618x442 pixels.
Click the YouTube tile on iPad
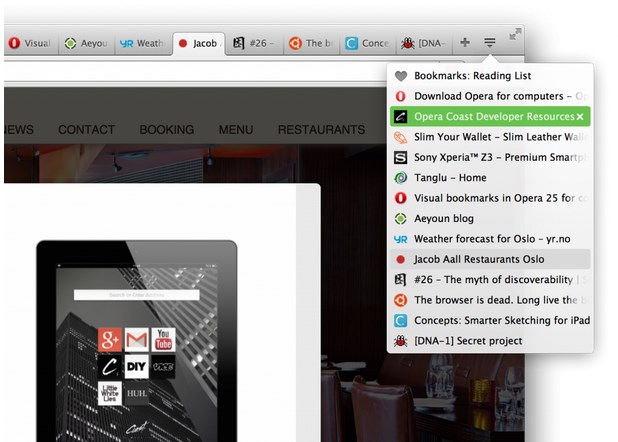coord(163,339)
